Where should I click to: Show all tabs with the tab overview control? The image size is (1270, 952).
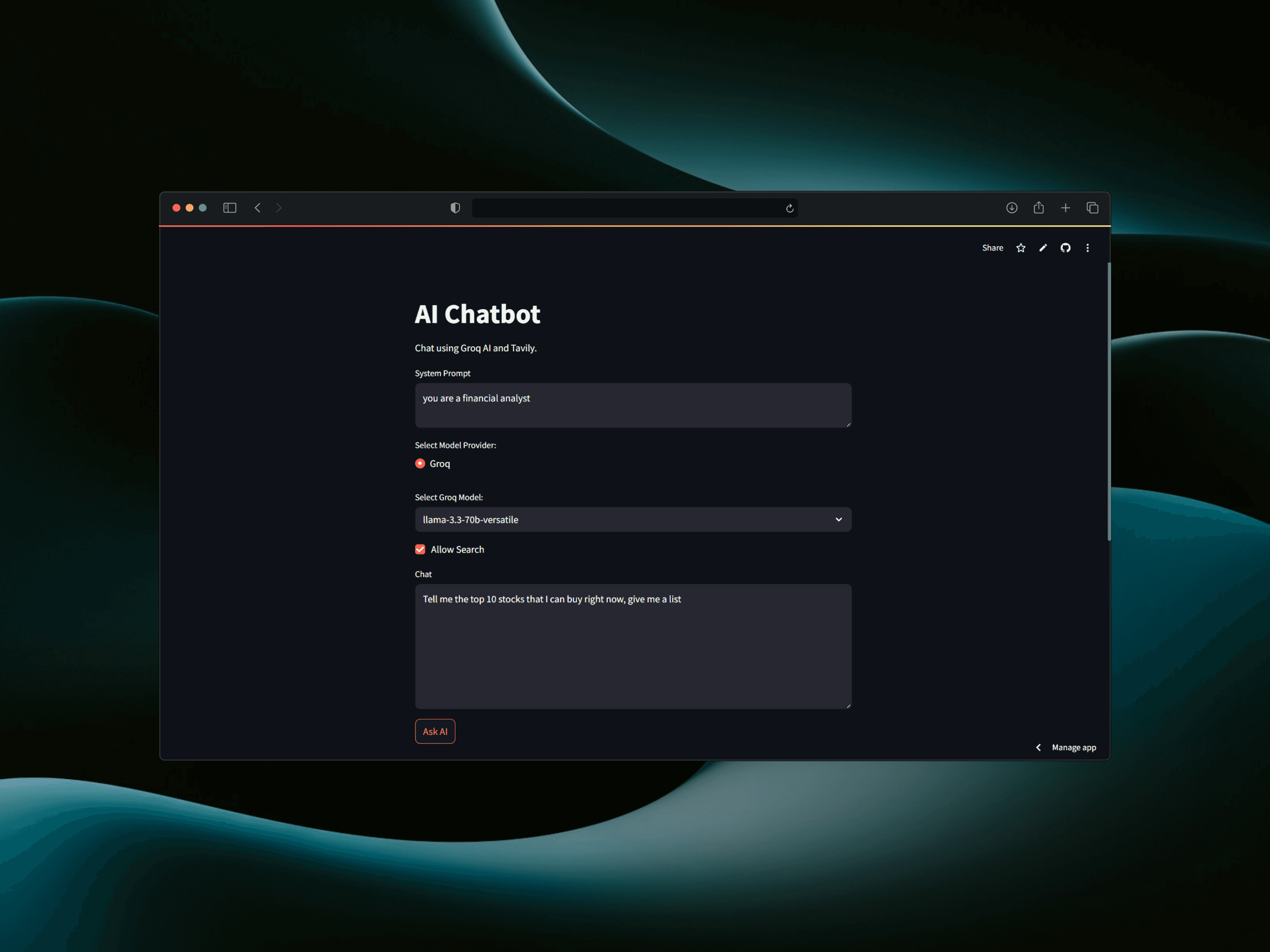coord(1093,208)
